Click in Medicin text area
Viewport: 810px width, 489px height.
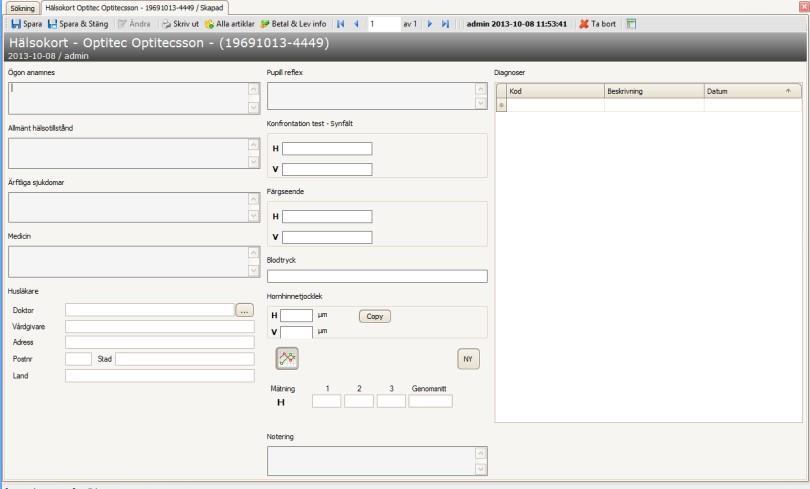coord(129,261)
